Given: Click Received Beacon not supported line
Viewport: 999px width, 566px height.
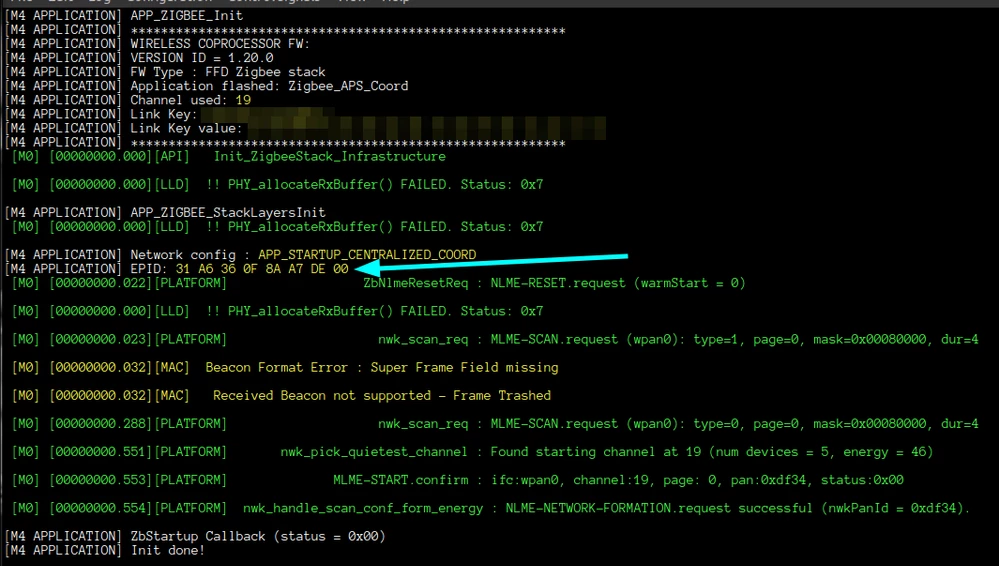Looking at the screenshot, I should 281,396.
